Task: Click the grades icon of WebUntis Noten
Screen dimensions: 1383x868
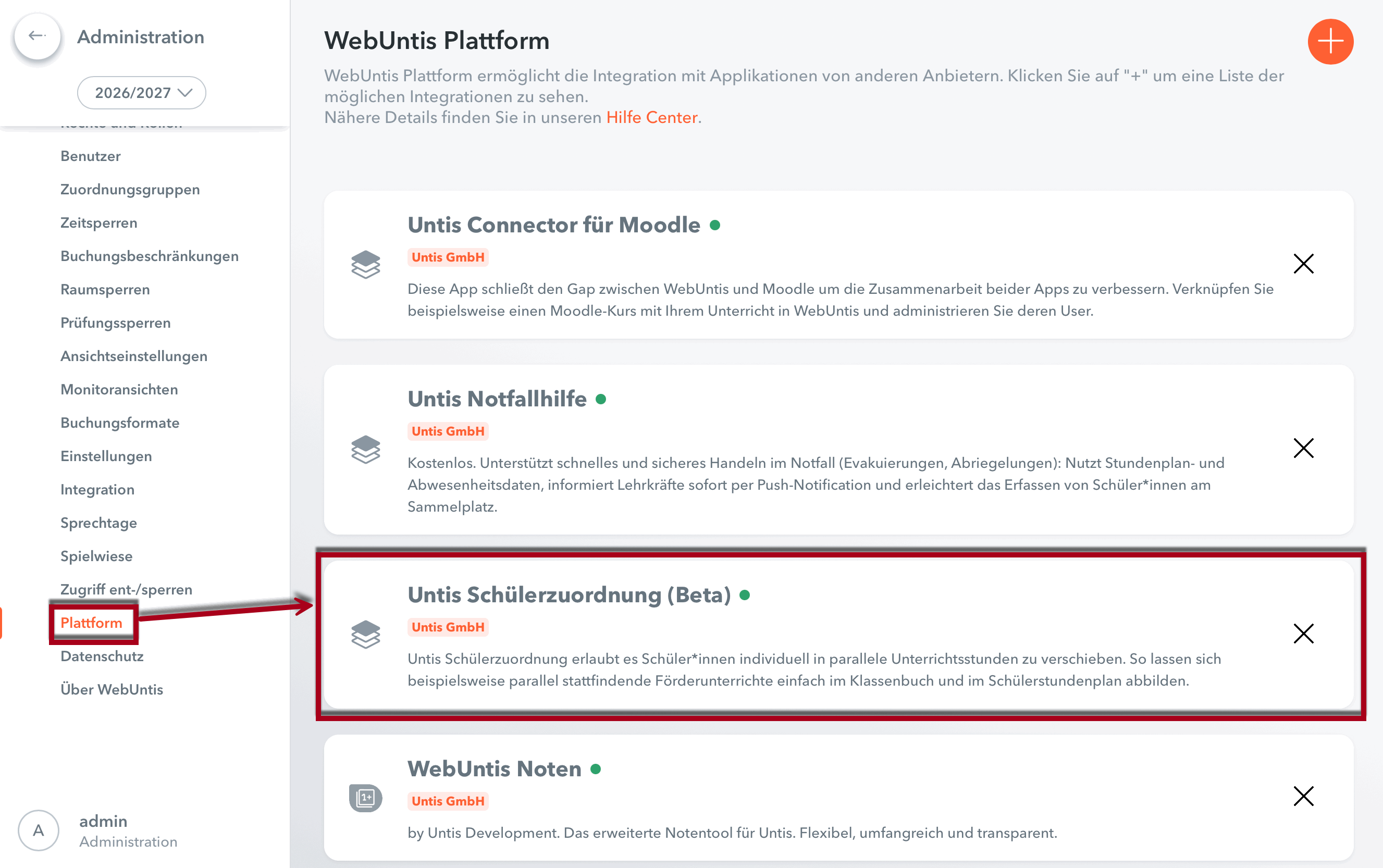Action: point(366,797)
